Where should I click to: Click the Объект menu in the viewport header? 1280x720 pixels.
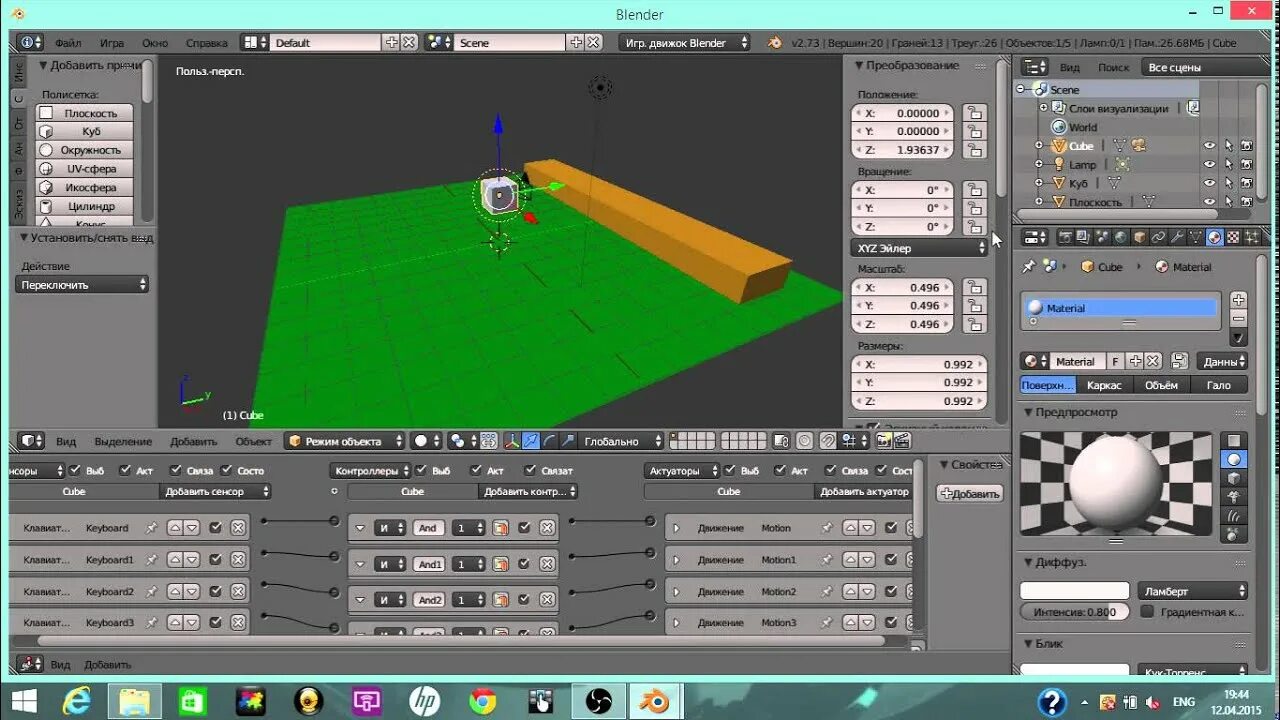pyautogui.click(x=253, y=440)
